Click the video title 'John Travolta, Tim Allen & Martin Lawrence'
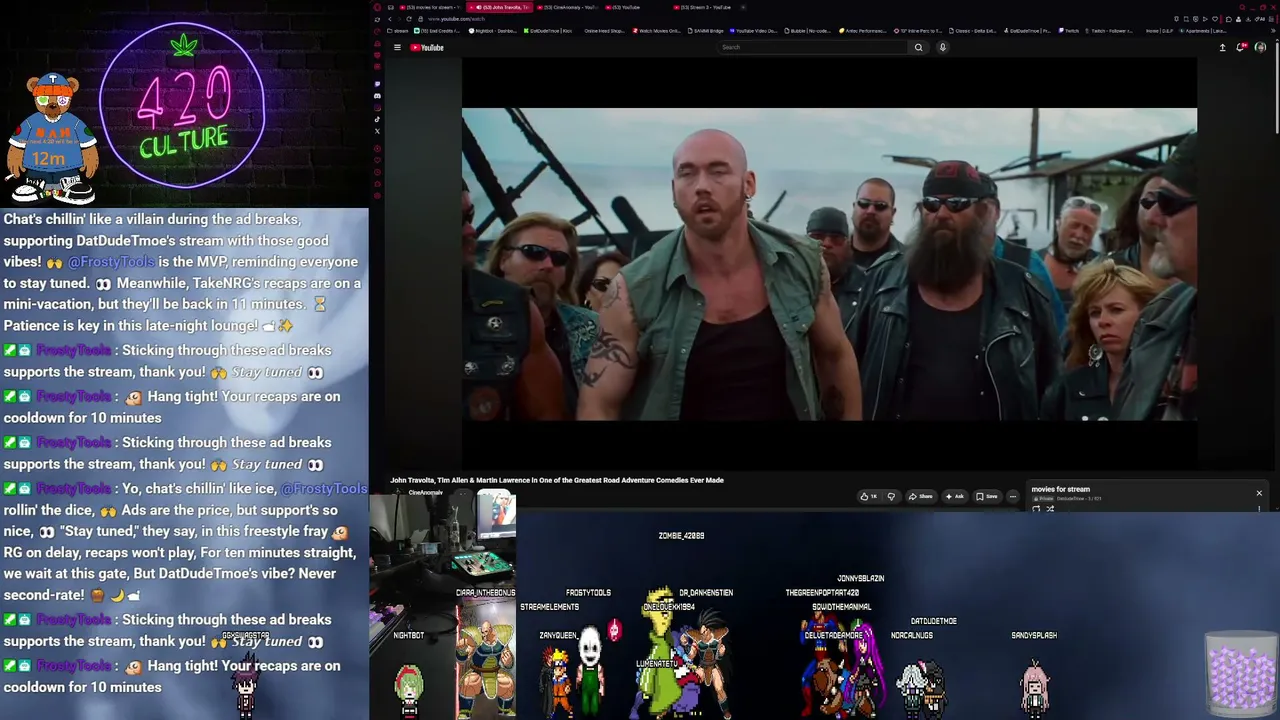Screen dimensions: 1280x720 click(557, 480)
